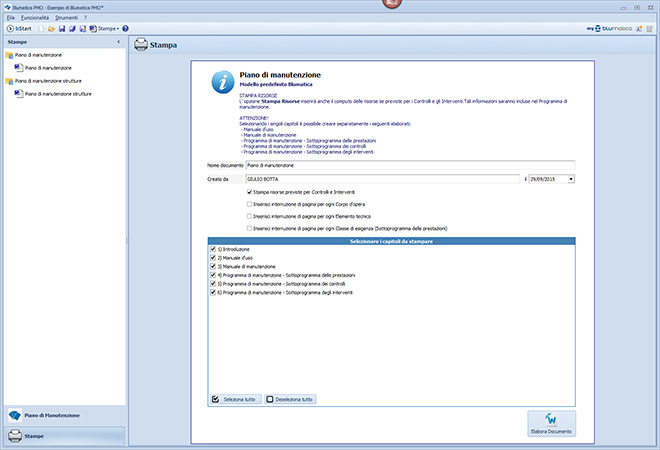
Task: Save using the first floppy disk icon
Action: point(62,29)
